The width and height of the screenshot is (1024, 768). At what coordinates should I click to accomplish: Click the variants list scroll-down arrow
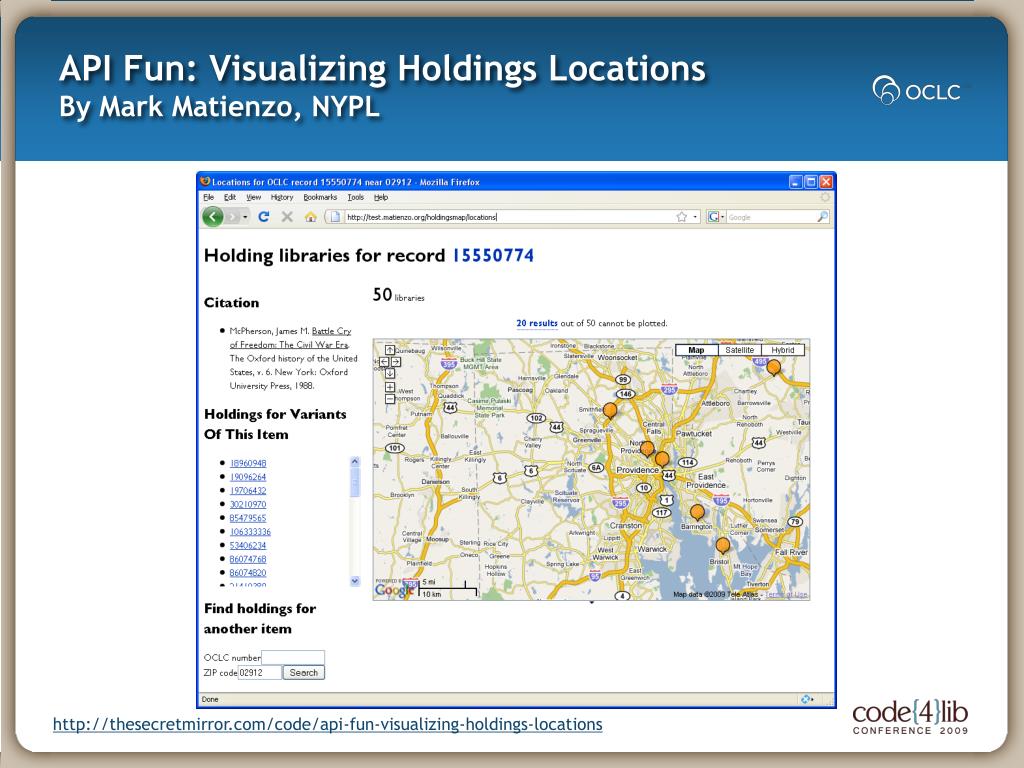click(355, 581)
